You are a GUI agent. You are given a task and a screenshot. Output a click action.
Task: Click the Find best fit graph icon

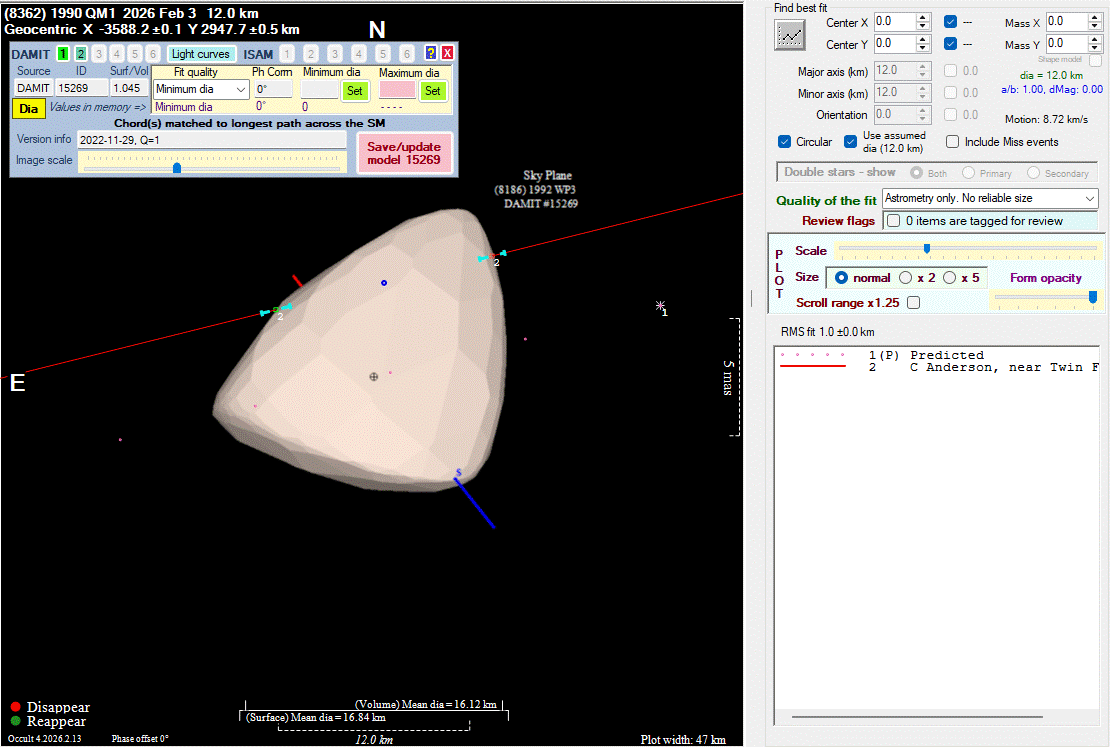point(790,34)
